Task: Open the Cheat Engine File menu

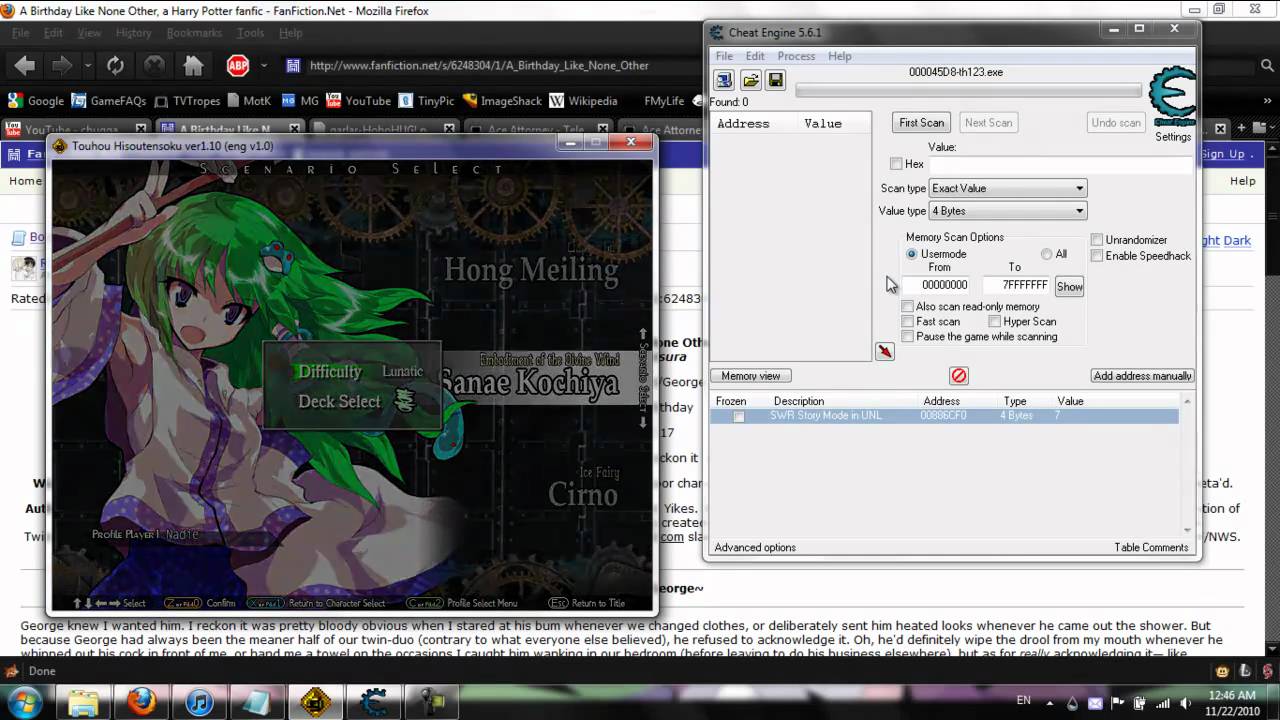Action: tap(724, 56)
